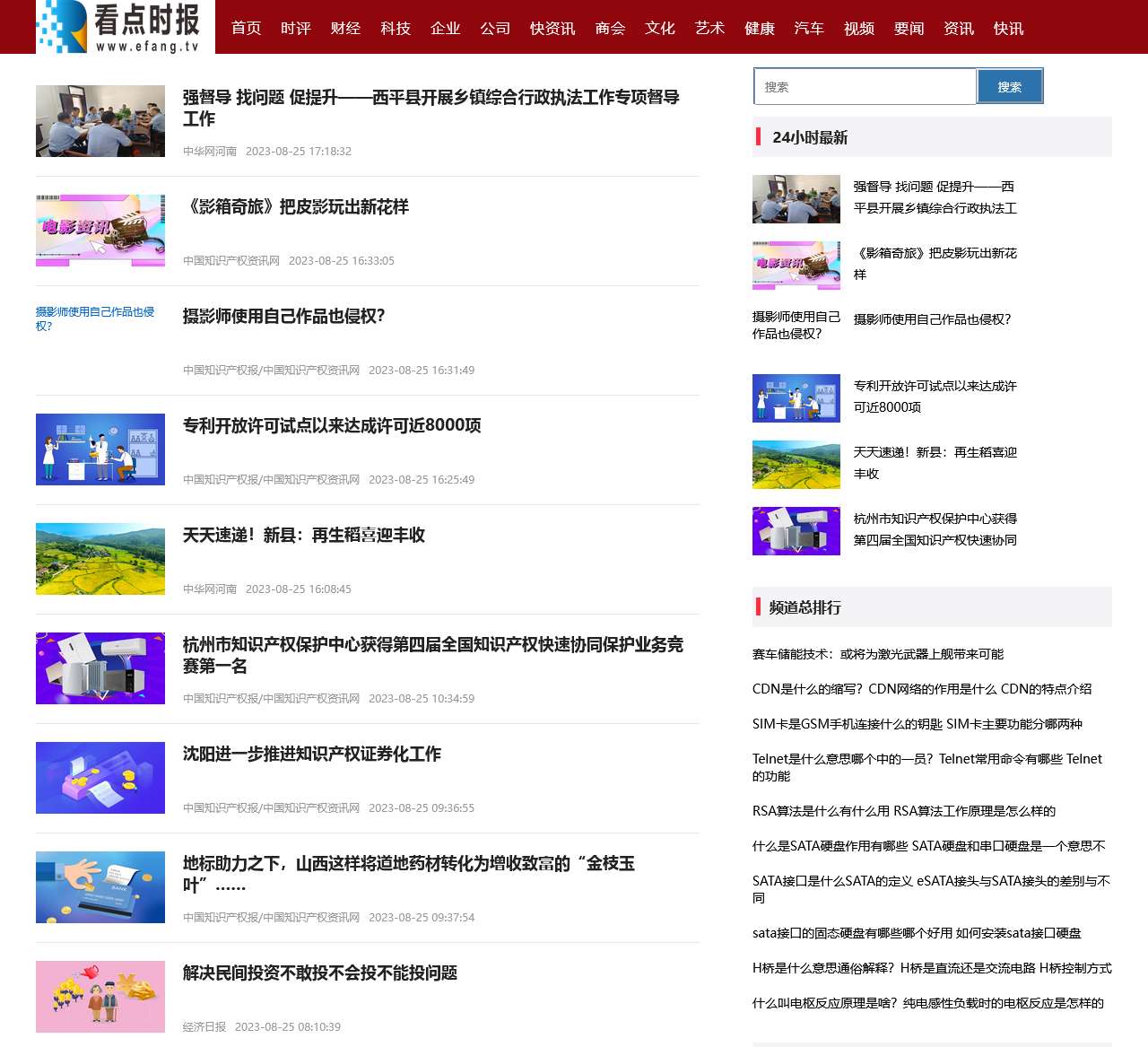Click the broken image link 摄影师使用自己作品也侵权? in main list
The image size is (1148, 1047).
[95, 318]
